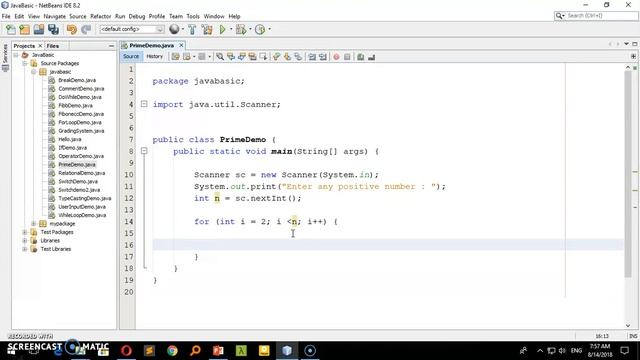Click the Undo toolbar icon
The height and width of the screenshot is (360, 640).
[72, 29]
